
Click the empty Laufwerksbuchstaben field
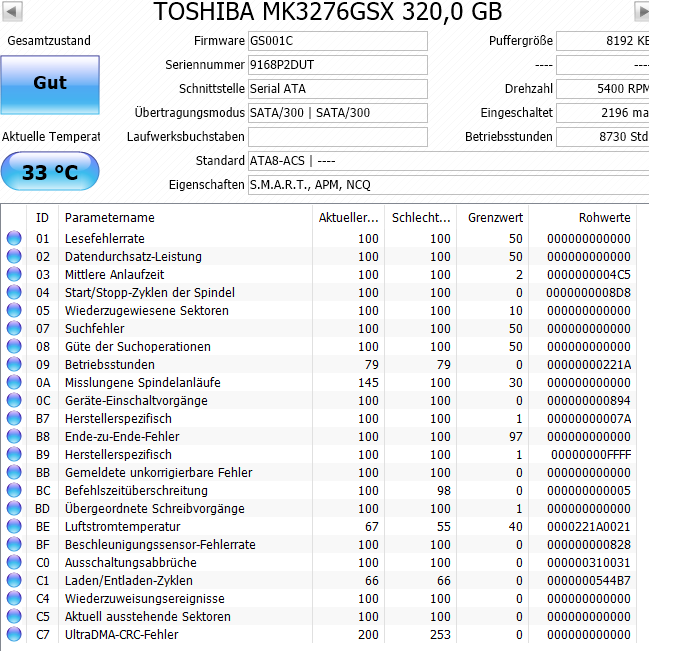(338, 137)
